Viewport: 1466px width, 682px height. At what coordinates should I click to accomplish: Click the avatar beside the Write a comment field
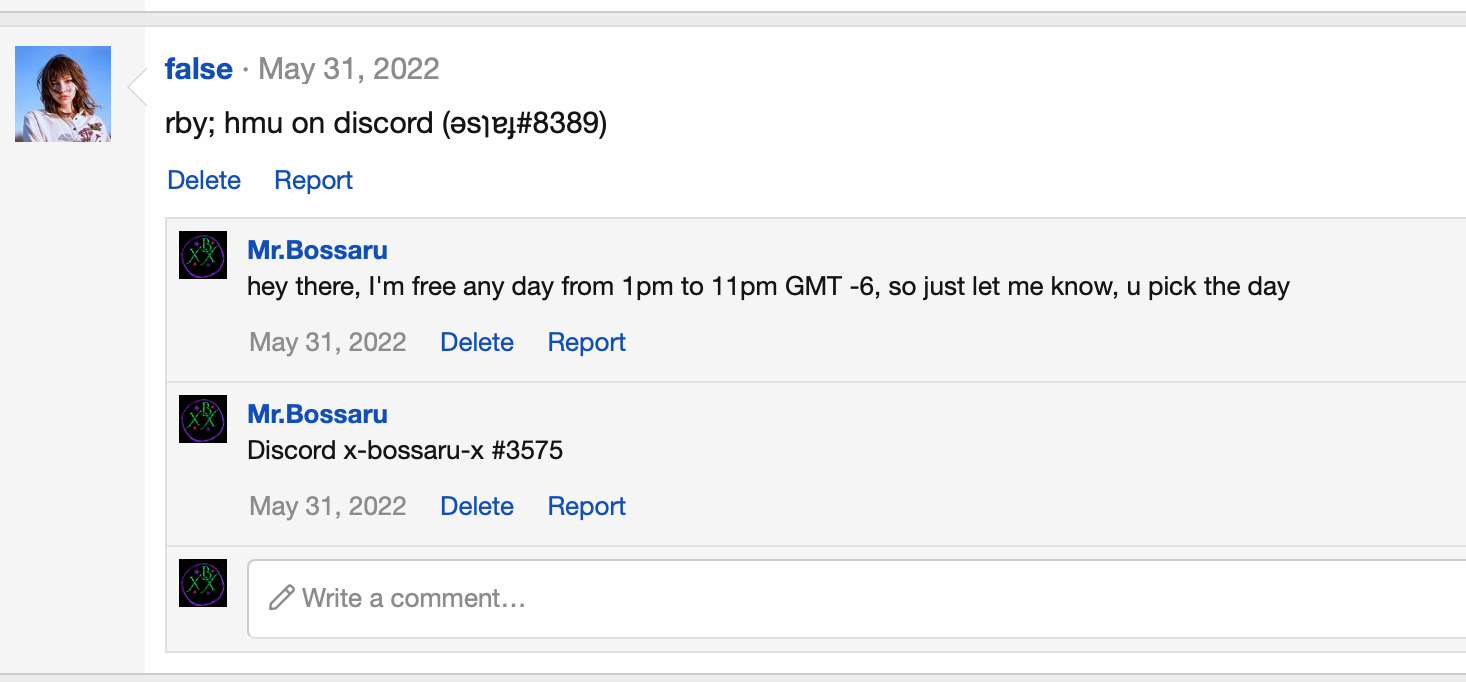coord(203,583)
